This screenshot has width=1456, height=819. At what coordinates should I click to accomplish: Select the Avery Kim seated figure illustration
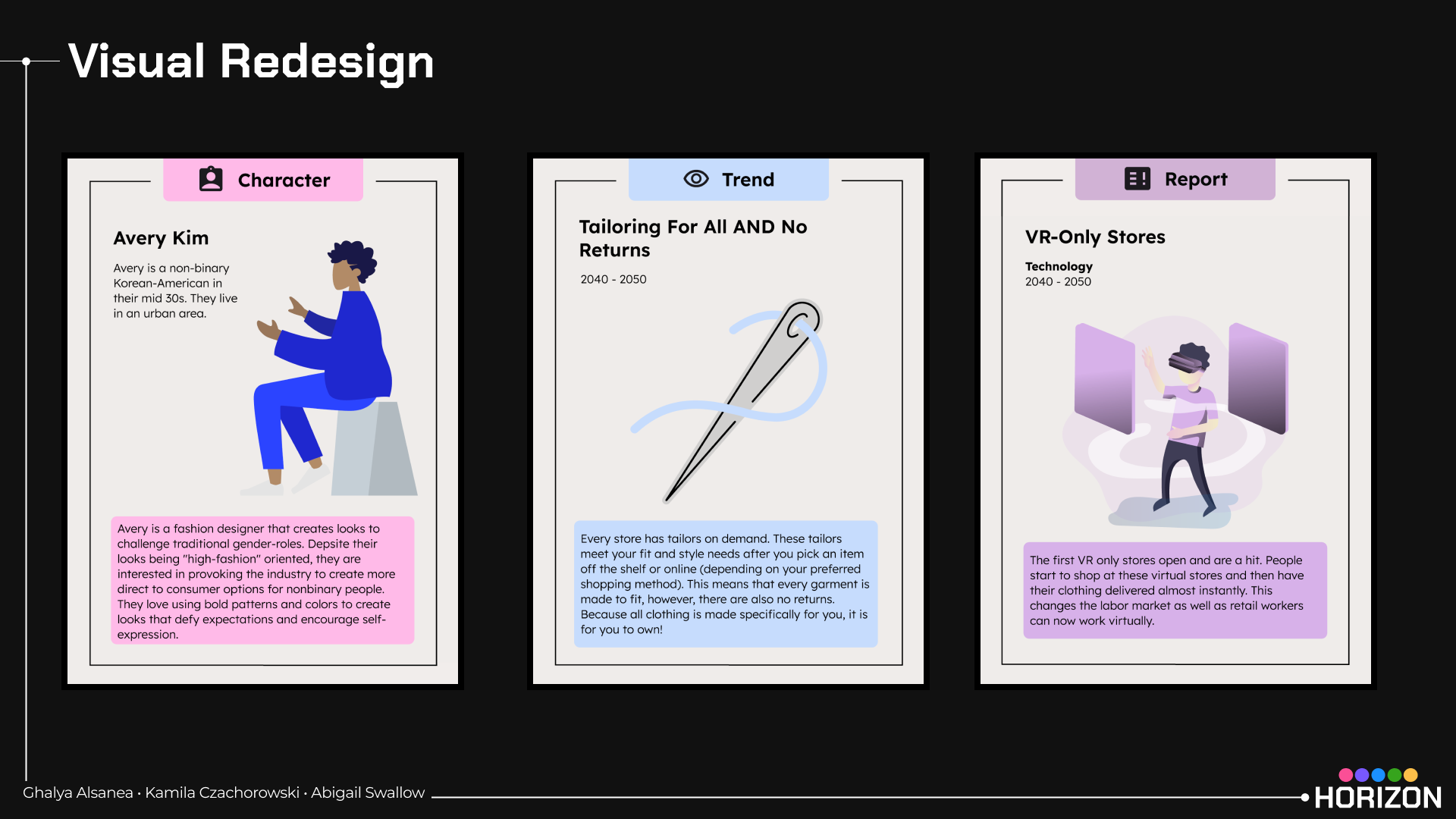(328, 368)
